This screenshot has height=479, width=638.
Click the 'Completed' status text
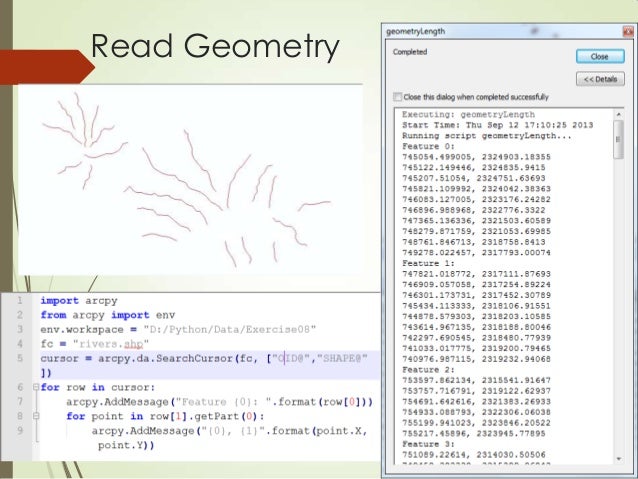[410, 52]
